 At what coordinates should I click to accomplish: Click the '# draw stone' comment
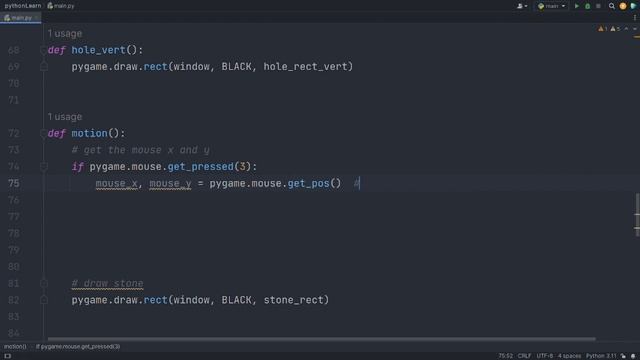[x=107, y=283]
